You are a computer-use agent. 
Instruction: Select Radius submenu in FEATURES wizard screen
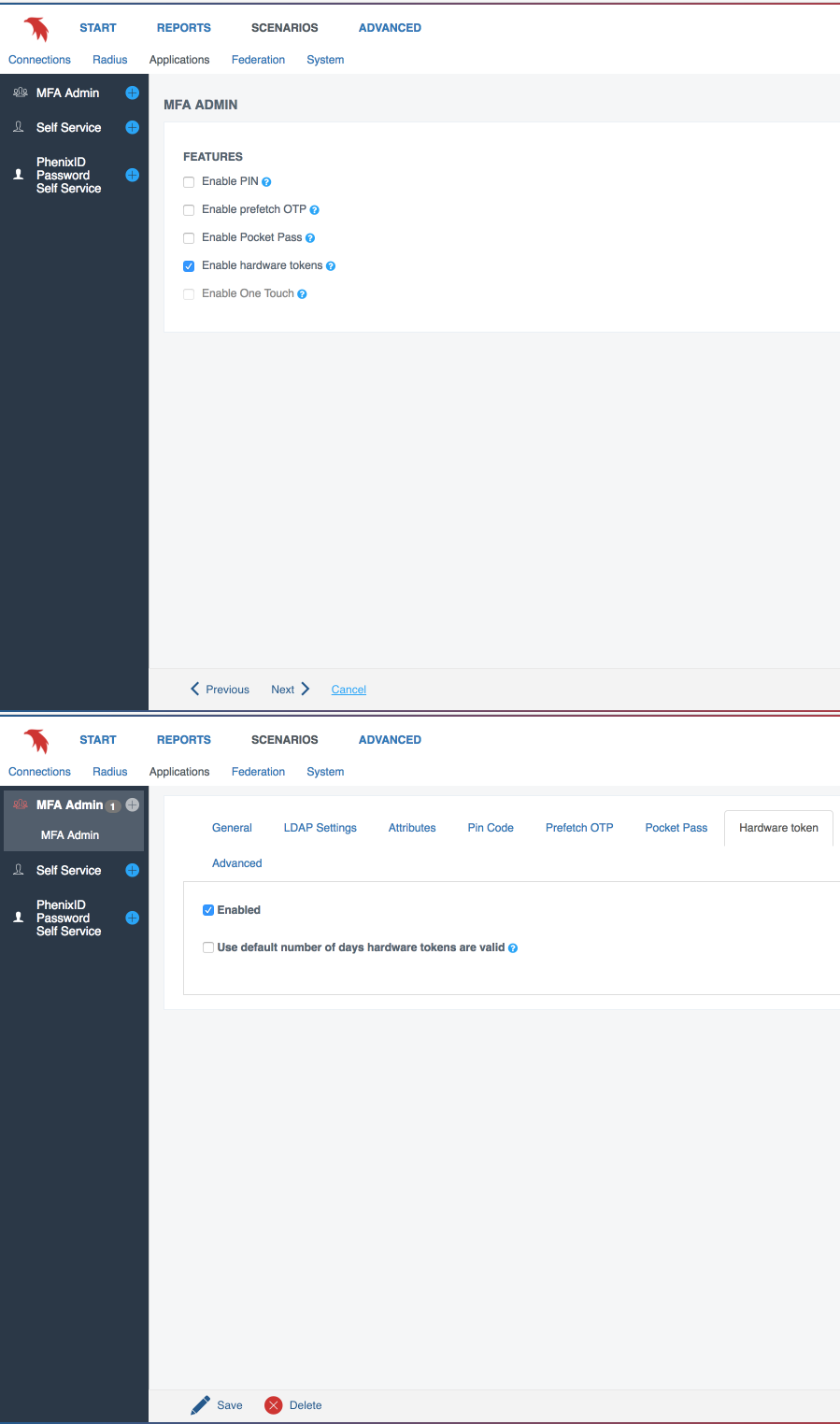pyautogui.click(x=109, y=60)
